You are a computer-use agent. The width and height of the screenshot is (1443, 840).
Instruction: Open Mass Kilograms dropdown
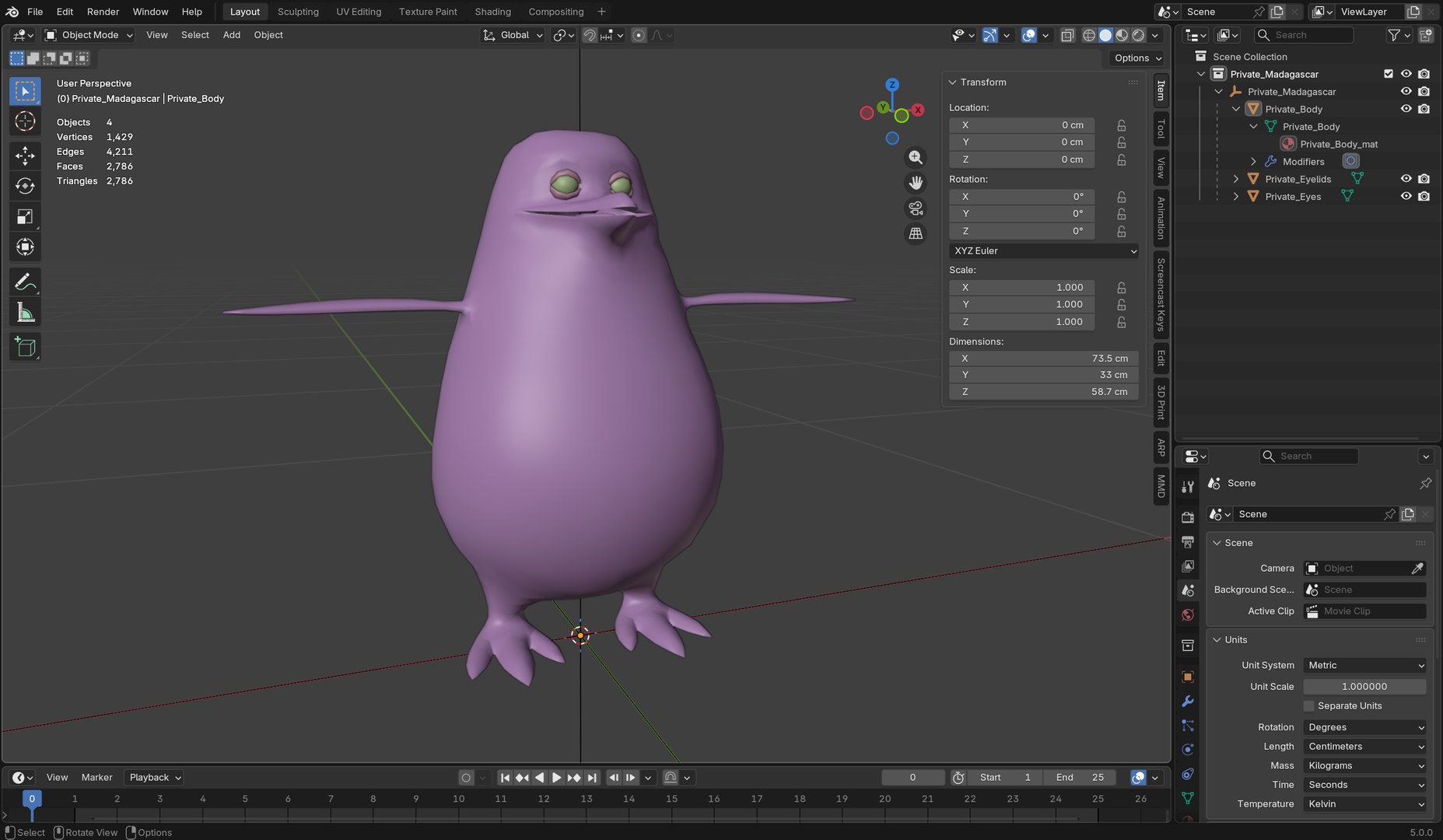1365,766
